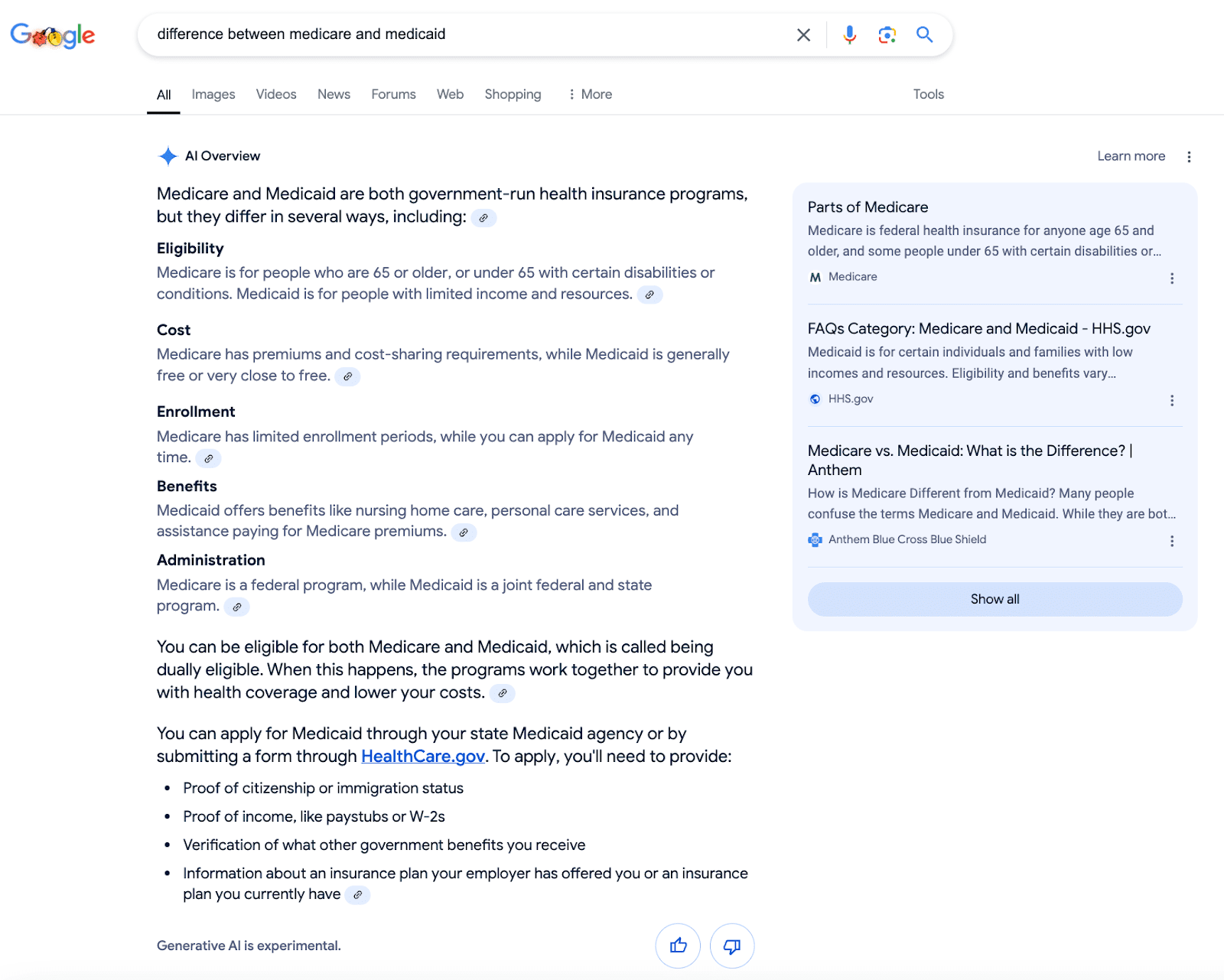Switch to the Web tab
This screenshot has height=980, width=1224.
coord(451,94)
